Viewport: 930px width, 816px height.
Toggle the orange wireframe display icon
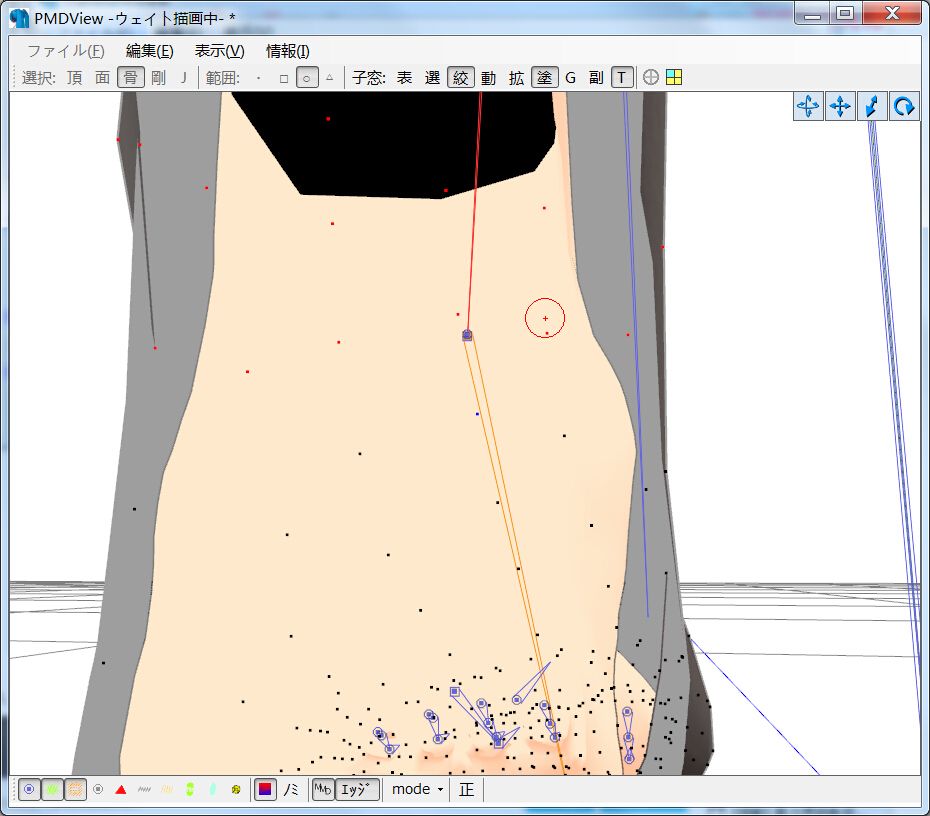(76, 789)
